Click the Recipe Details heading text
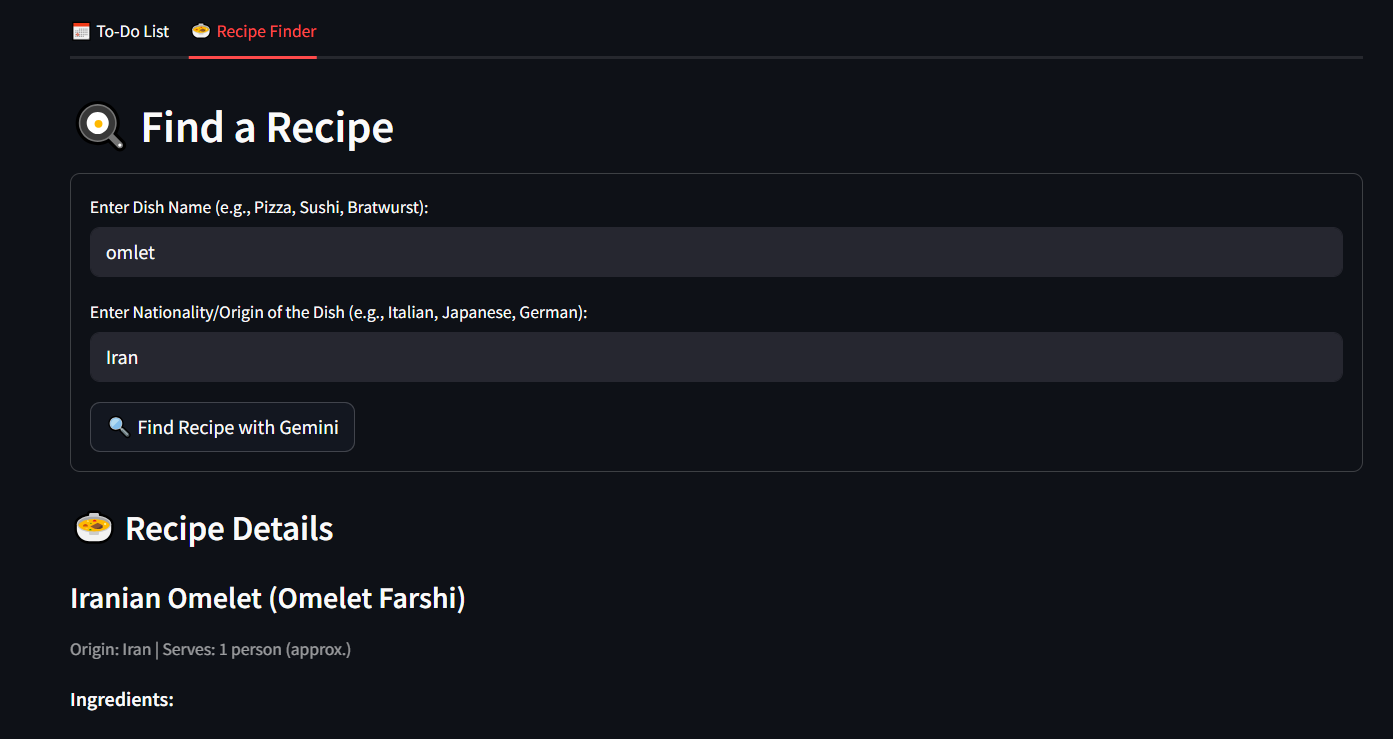Screen dimensions: 1393x739 pos(229,528)
